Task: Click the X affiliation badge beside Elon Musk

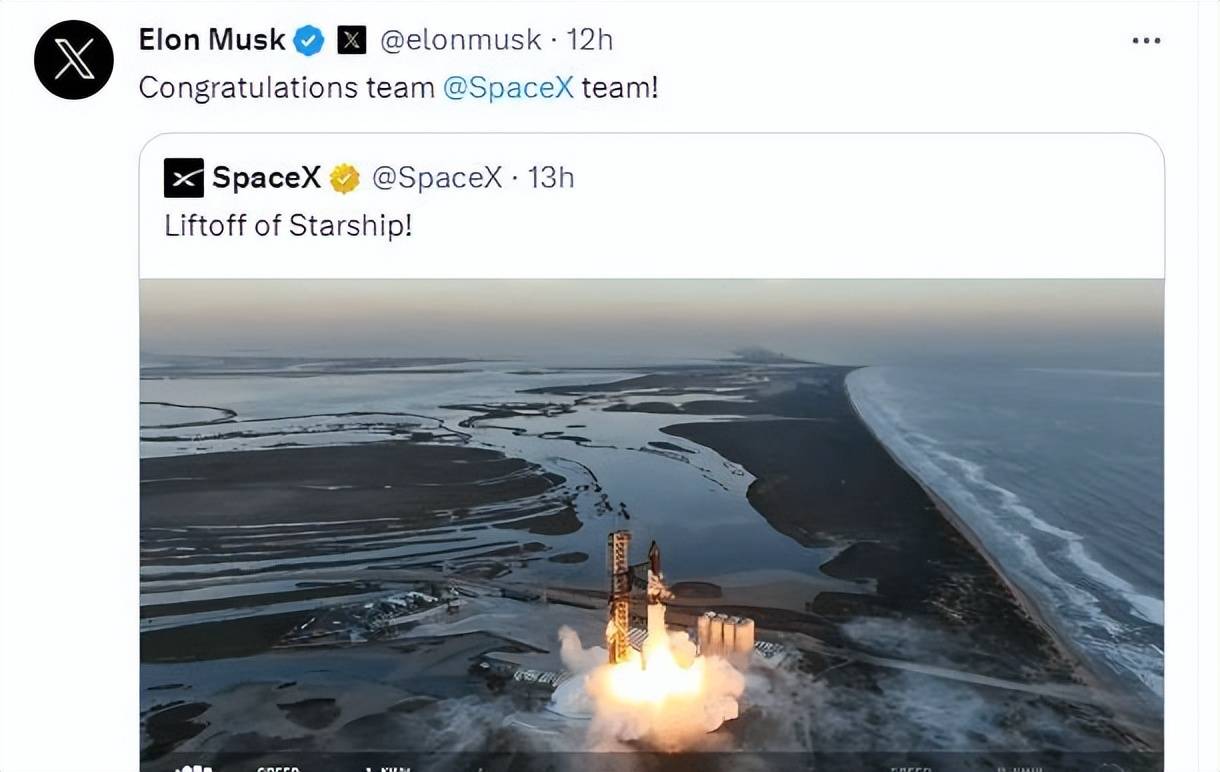Action: pos(351,40)
